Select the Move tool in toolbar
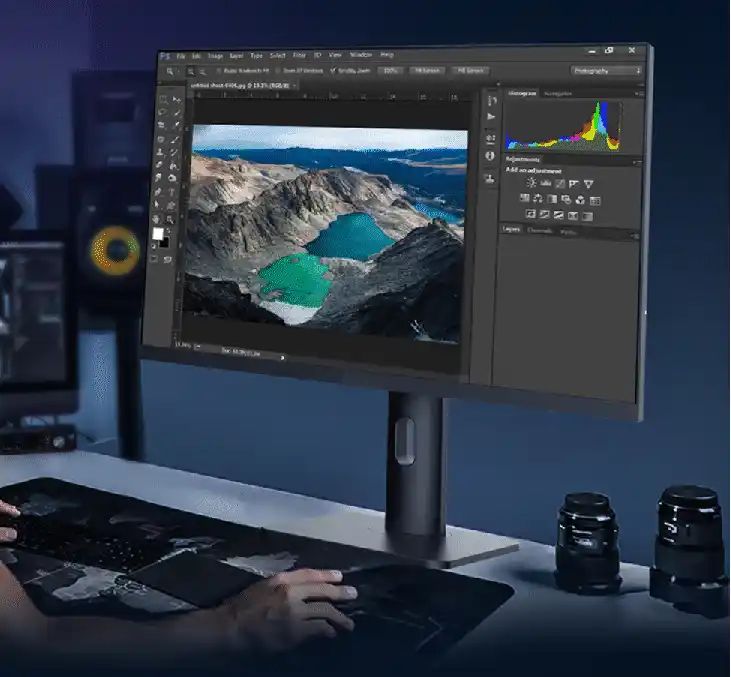Screen dimensions: 731x677 pos(176,99)
